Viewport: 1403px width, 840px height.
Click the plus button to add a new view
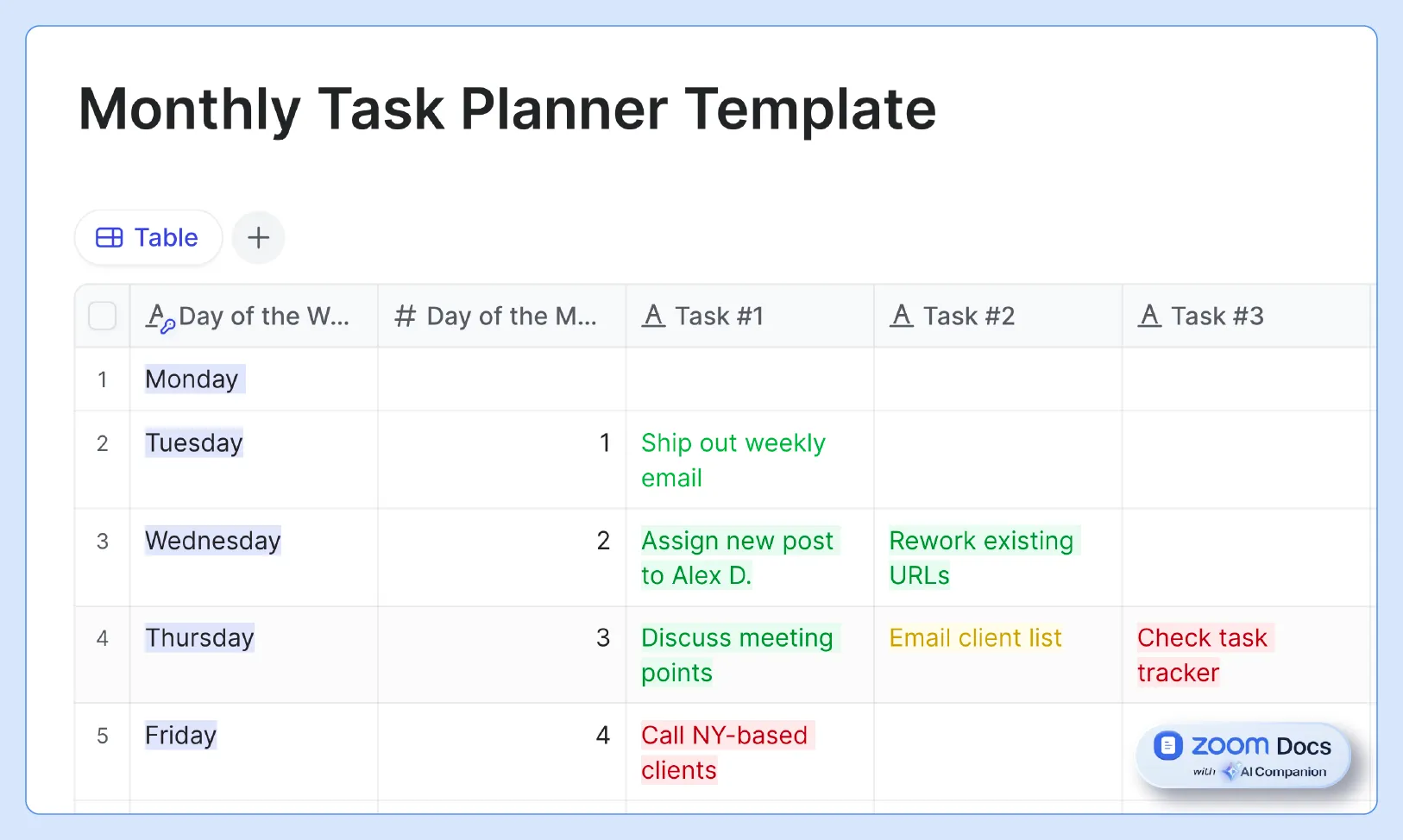pos(258,237)
